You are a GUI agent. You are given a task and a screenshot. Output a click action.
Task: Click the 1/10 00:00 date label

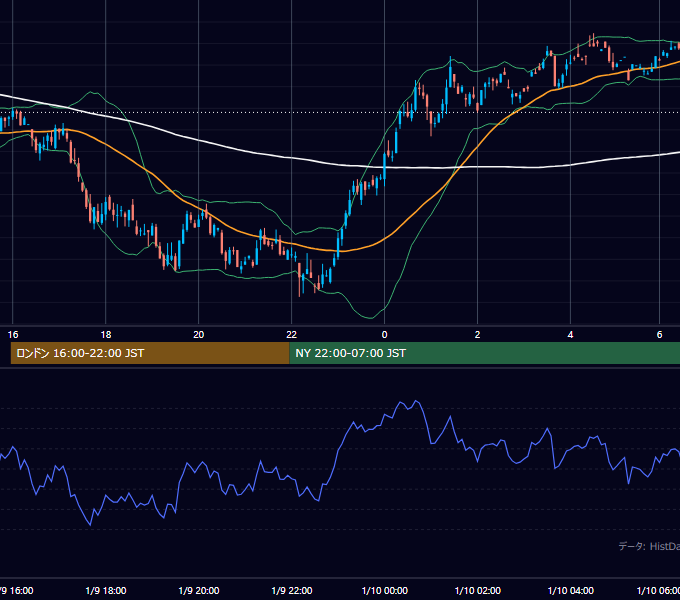[x=385, y=590]
